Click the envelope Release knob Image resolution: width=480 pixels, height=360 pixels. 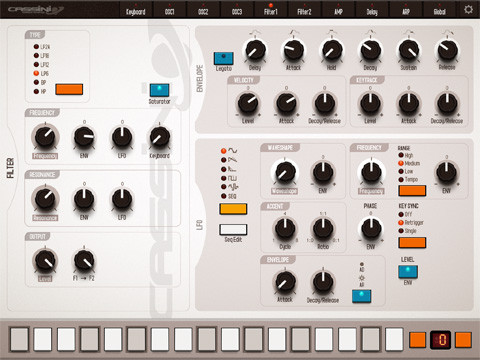[x=447, y=50]
